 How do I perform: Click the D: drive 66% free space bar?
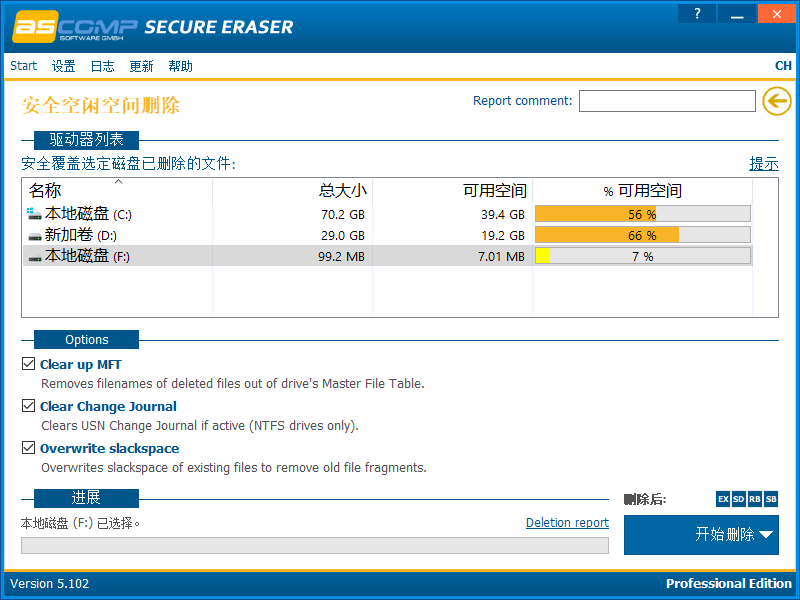(x=642, y=235)
